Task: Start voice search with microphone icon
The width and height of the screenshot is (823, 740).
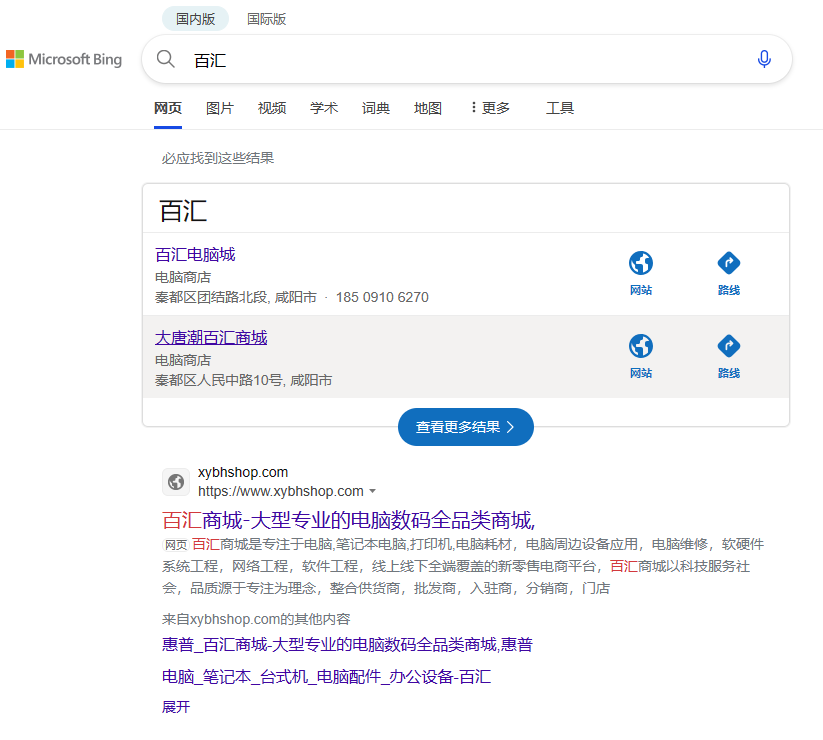Action: point(764,59)
